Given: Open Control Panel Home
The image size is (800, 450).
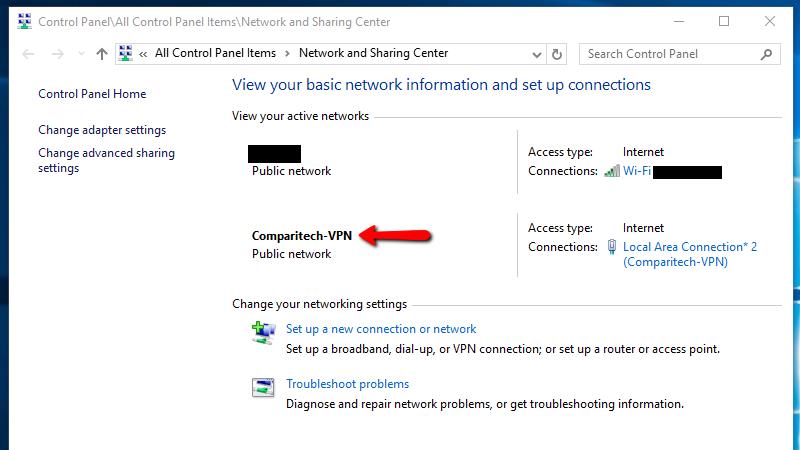Looking at the screenshot, I should tap(92, 94).
